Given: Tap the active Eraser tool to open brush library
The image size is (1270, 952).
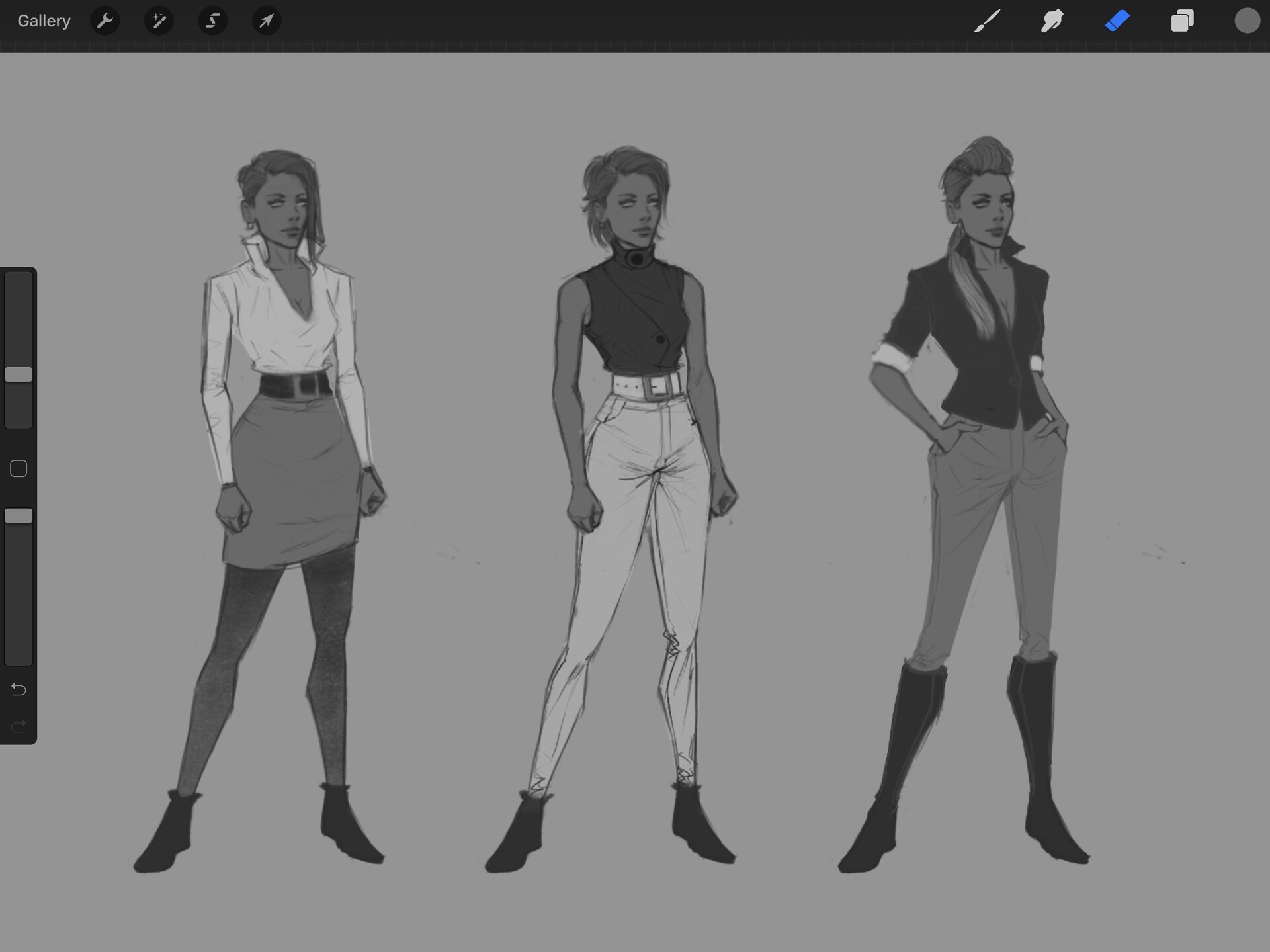Looking at the screenshot, I should (1117, 21).
